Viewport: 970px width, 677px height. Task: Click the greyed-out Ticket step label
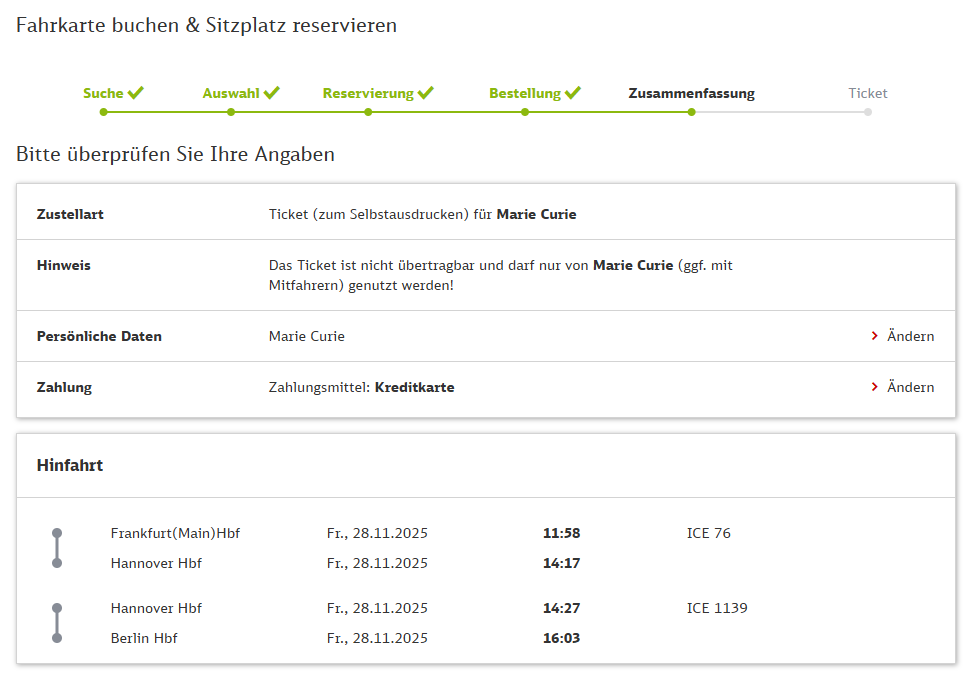tap(867, 93)
